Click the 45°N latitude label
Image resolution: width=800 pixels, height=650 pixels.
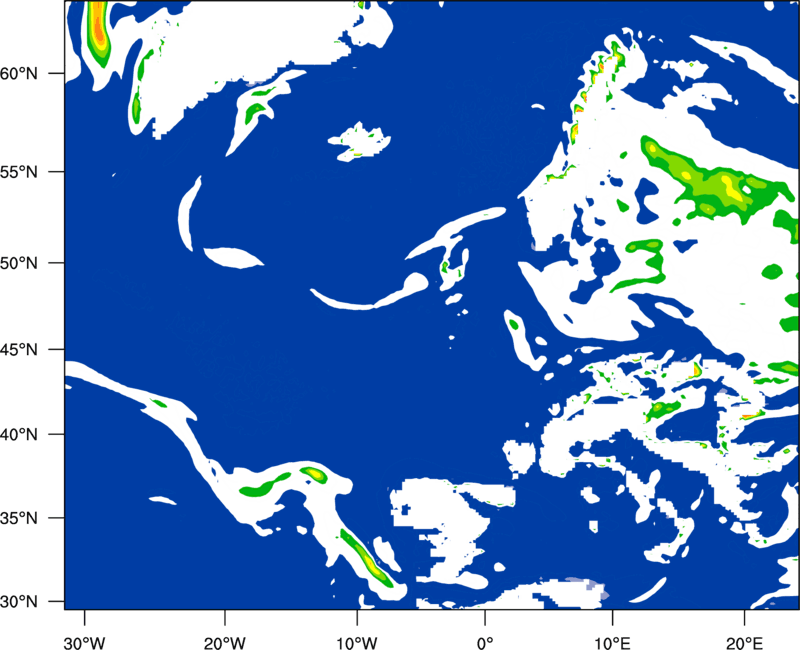[x=19, y=349]
